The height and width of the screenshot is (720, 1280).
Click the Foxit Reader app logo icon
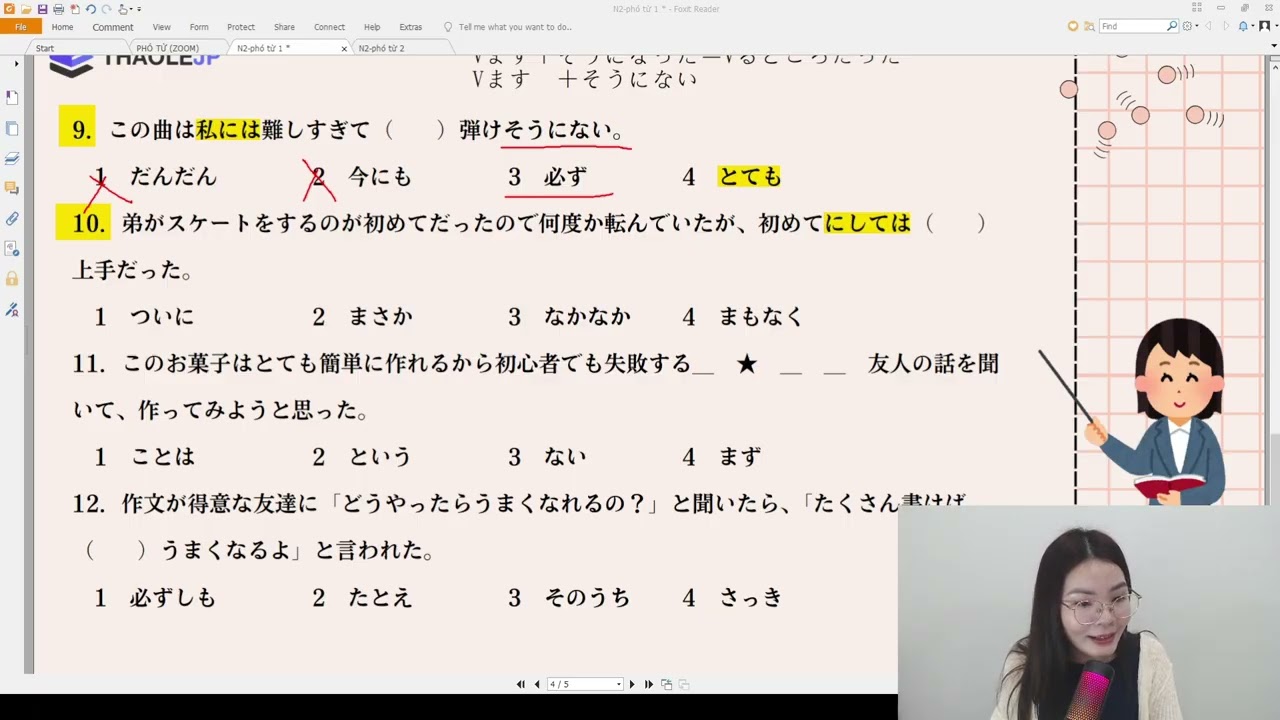(9, 9)
